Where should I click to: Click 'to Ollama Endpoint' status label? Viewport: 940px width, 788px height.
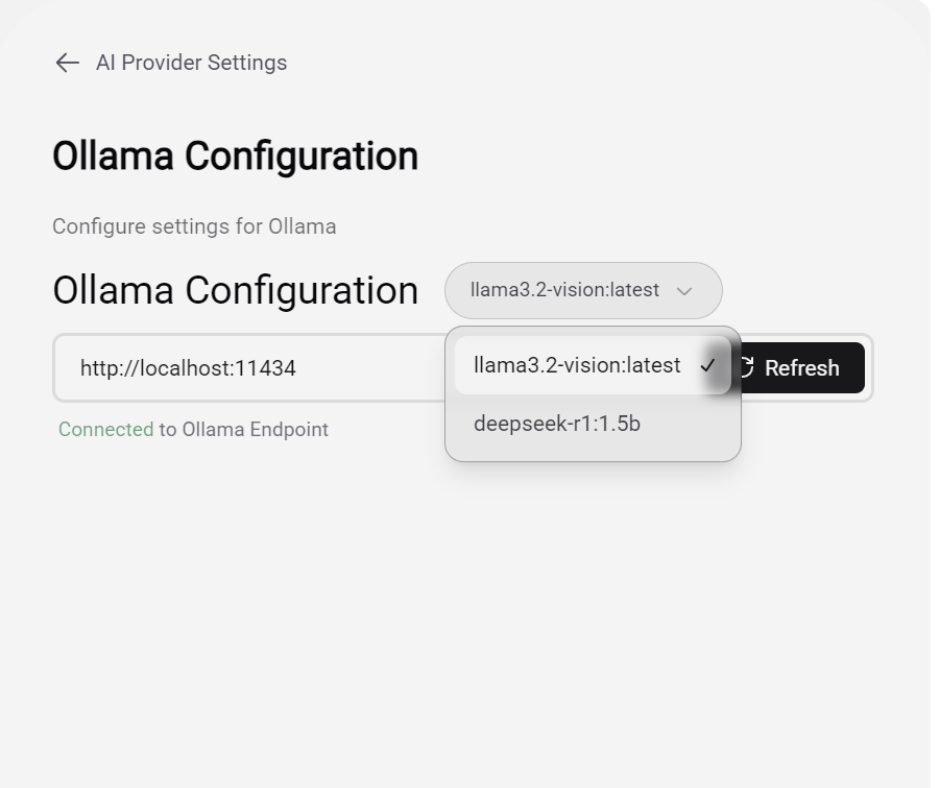click(x=243, y=430)
